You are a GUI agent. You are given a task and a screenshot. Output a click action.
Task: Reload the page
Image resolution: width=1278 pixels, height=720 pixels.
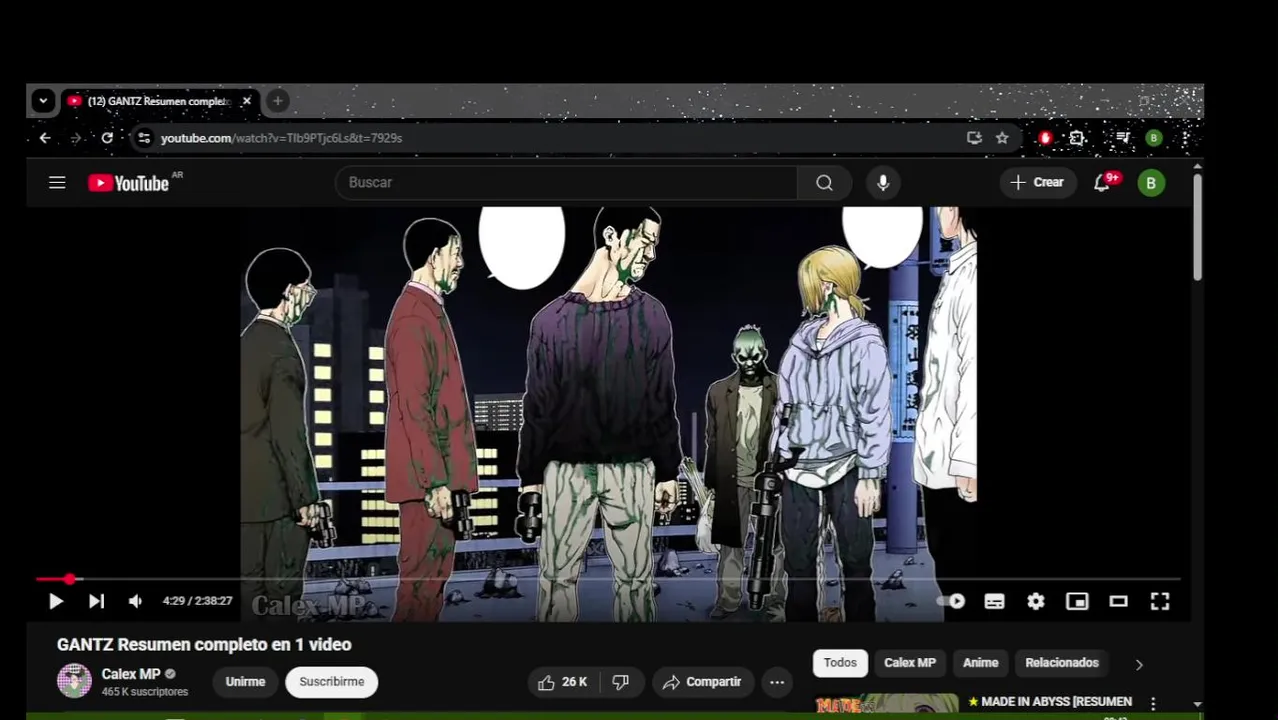click(107, 138)
